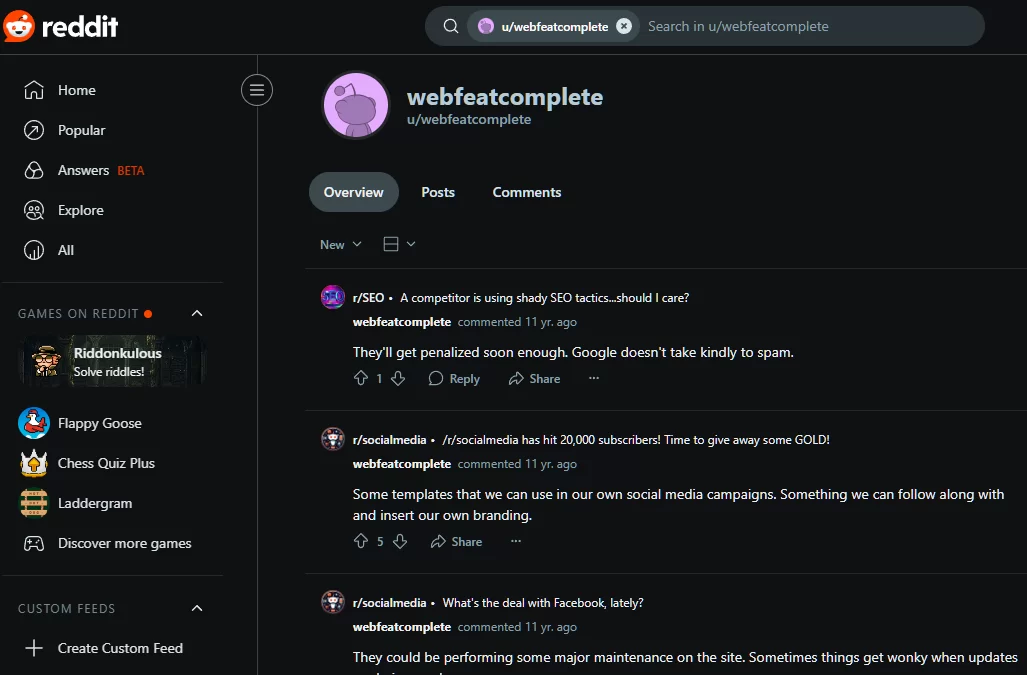Clear the u/webfeatcomplete search filter

point(624,27)
